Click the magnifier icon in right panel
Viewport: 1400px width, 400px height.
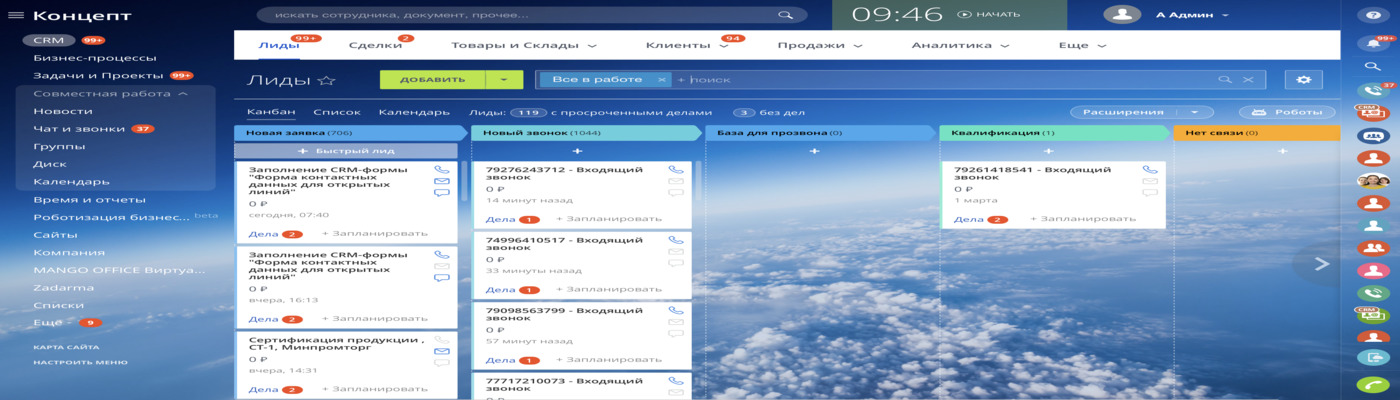coord(1372,66)
